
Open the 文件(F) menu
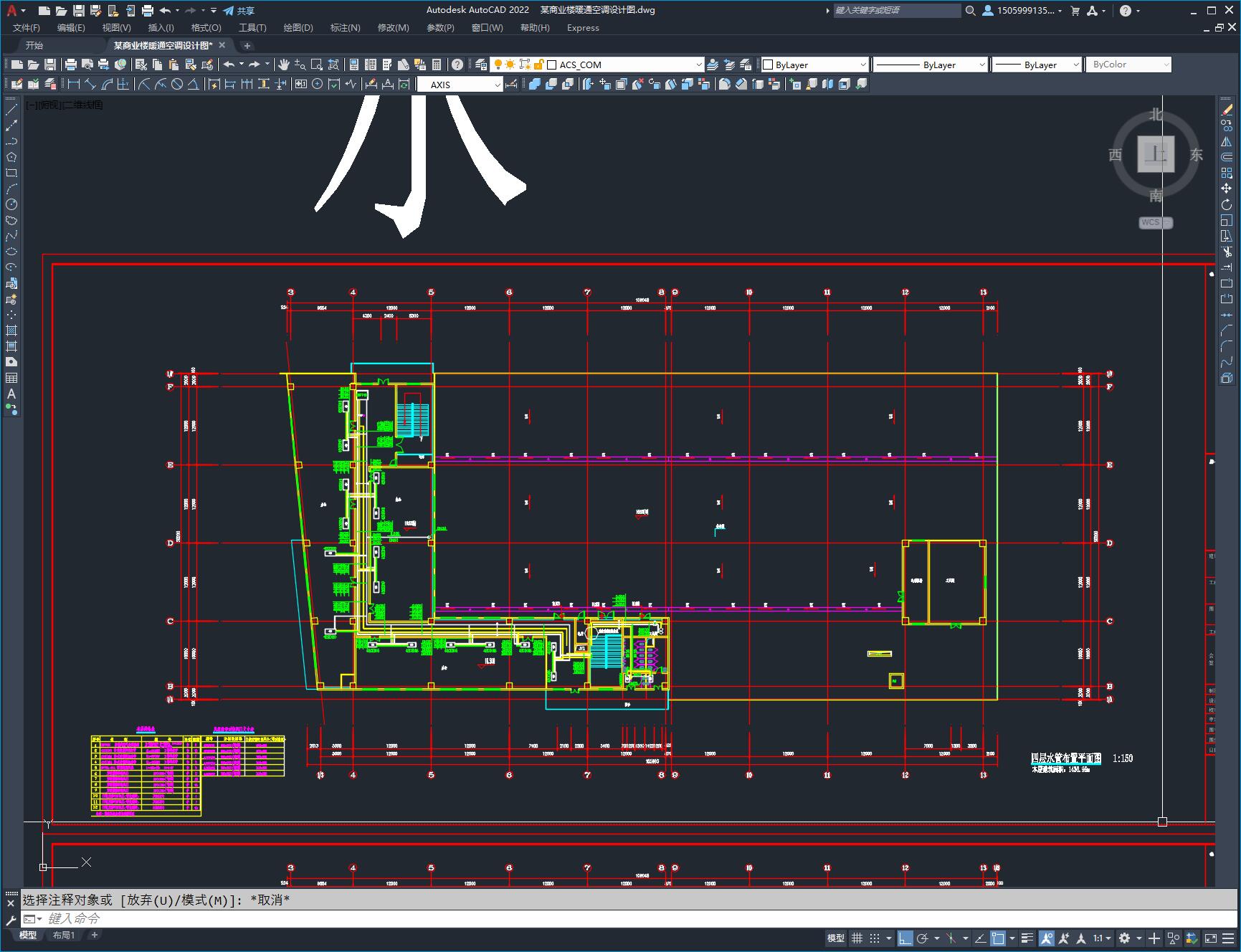pos(27,28)
